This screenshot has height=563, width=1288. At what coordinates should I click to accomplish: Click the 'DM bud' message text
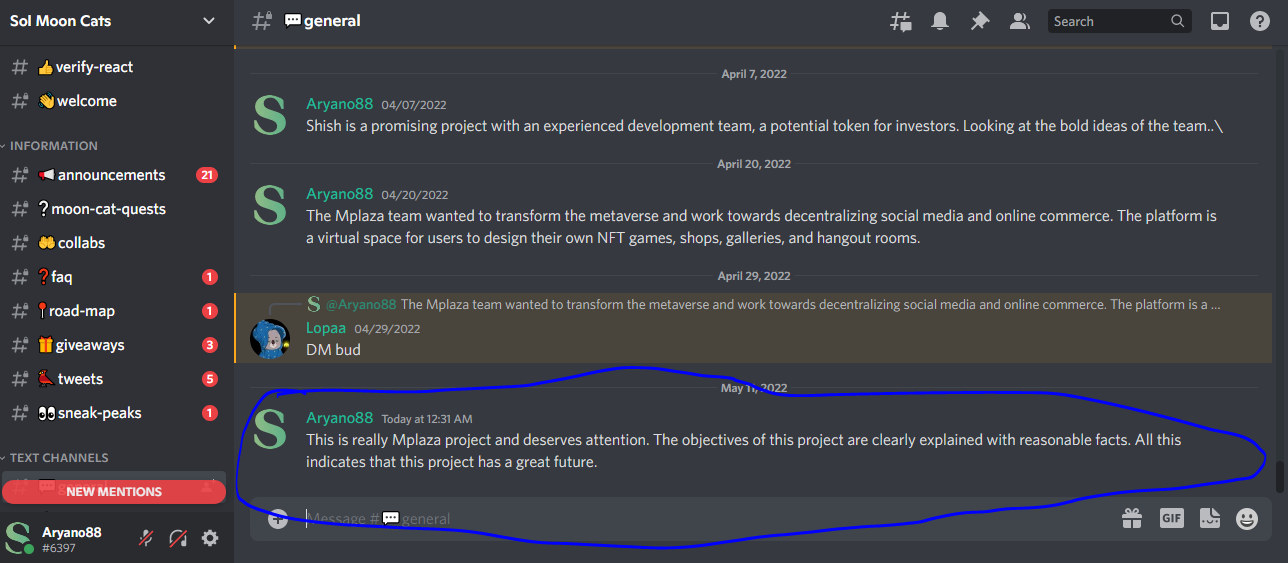pyautogui.click(x=333, y=350)
